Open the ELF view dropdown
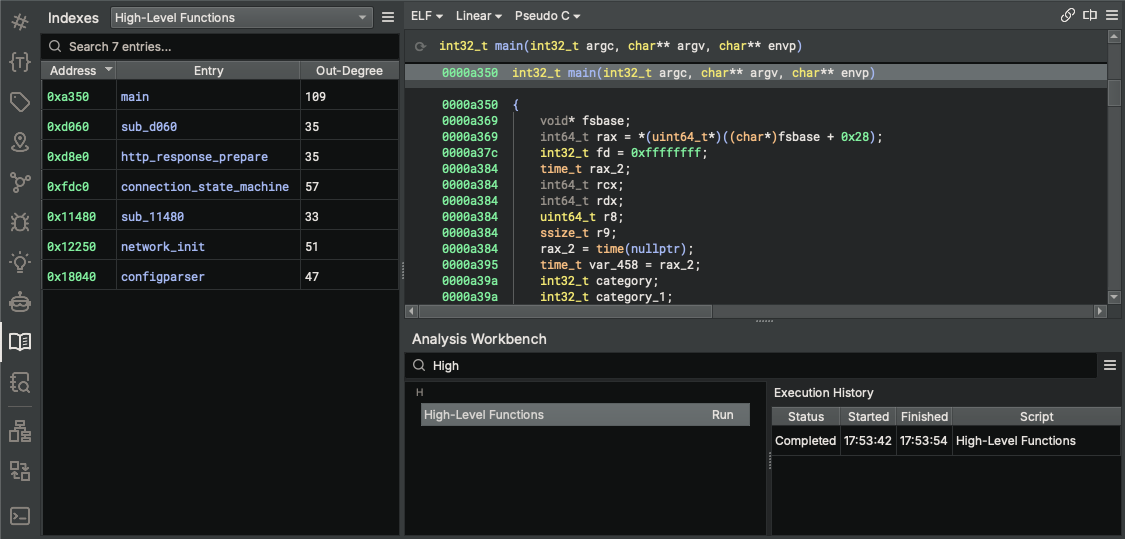The height and width of the screenshot is (539, 1125). pyautogui.click(x=427, y=16)
